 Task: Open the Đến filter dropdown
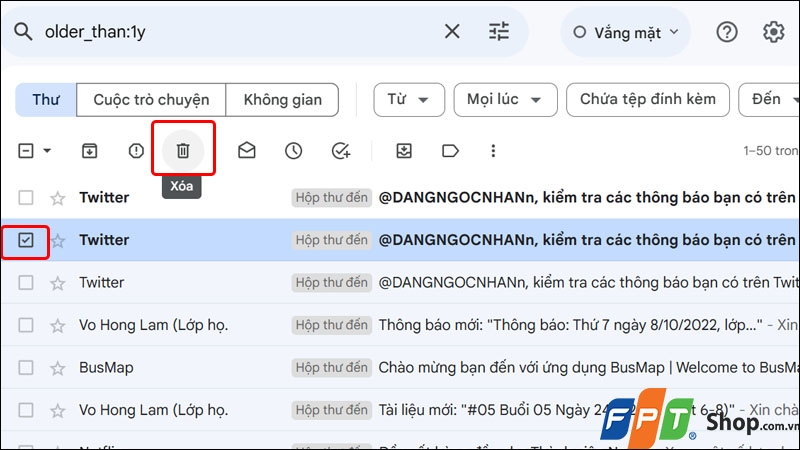pos(769,99)
